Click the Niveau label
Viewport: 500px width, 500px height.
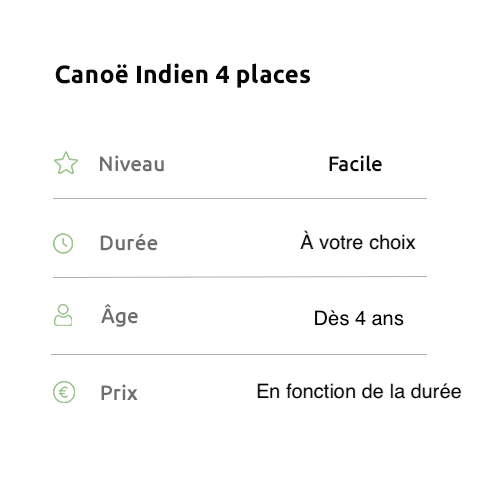(x=132, y=164)
